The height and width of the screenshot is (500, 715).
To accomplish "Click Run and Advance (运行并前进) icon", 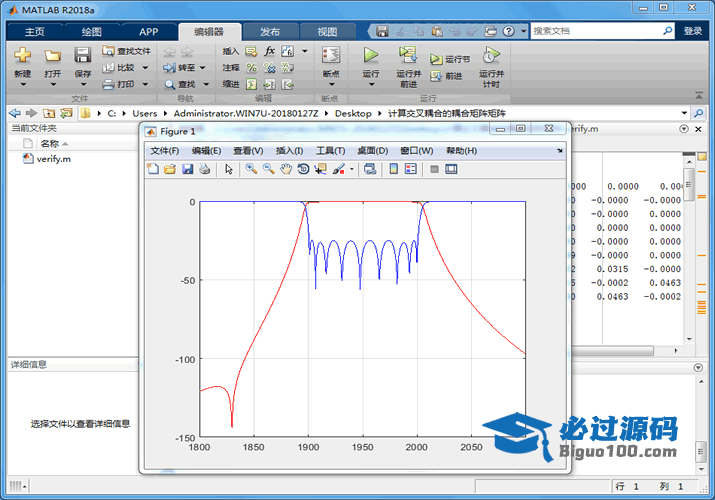I will point(408,55).
